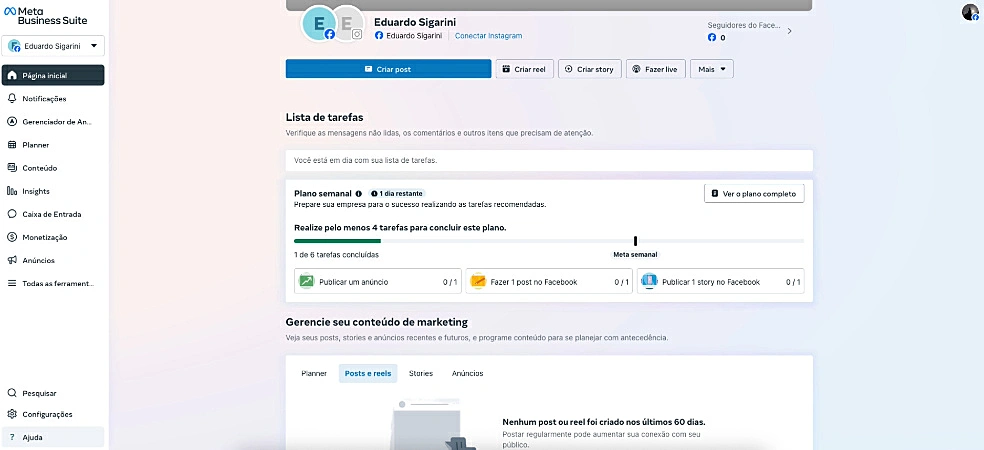Open the Publicar 1 story no Facebook task
Image resolution: width=984 pixels, height=450 pixels.
720,282
